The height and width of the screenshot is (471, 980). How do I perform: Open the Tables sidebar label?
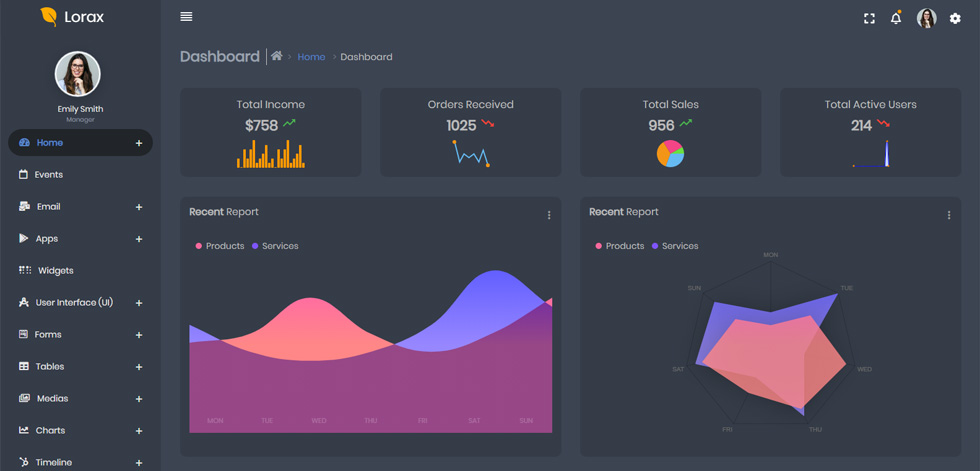pyautogui.click(x=50, y=367)
